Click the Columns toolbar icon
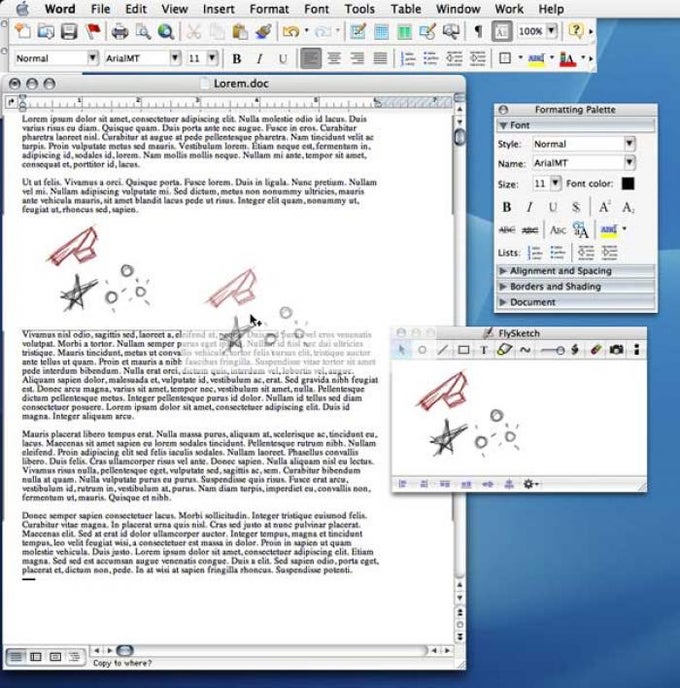This screenshot has width=680, height=688. (x=404, y=31)
